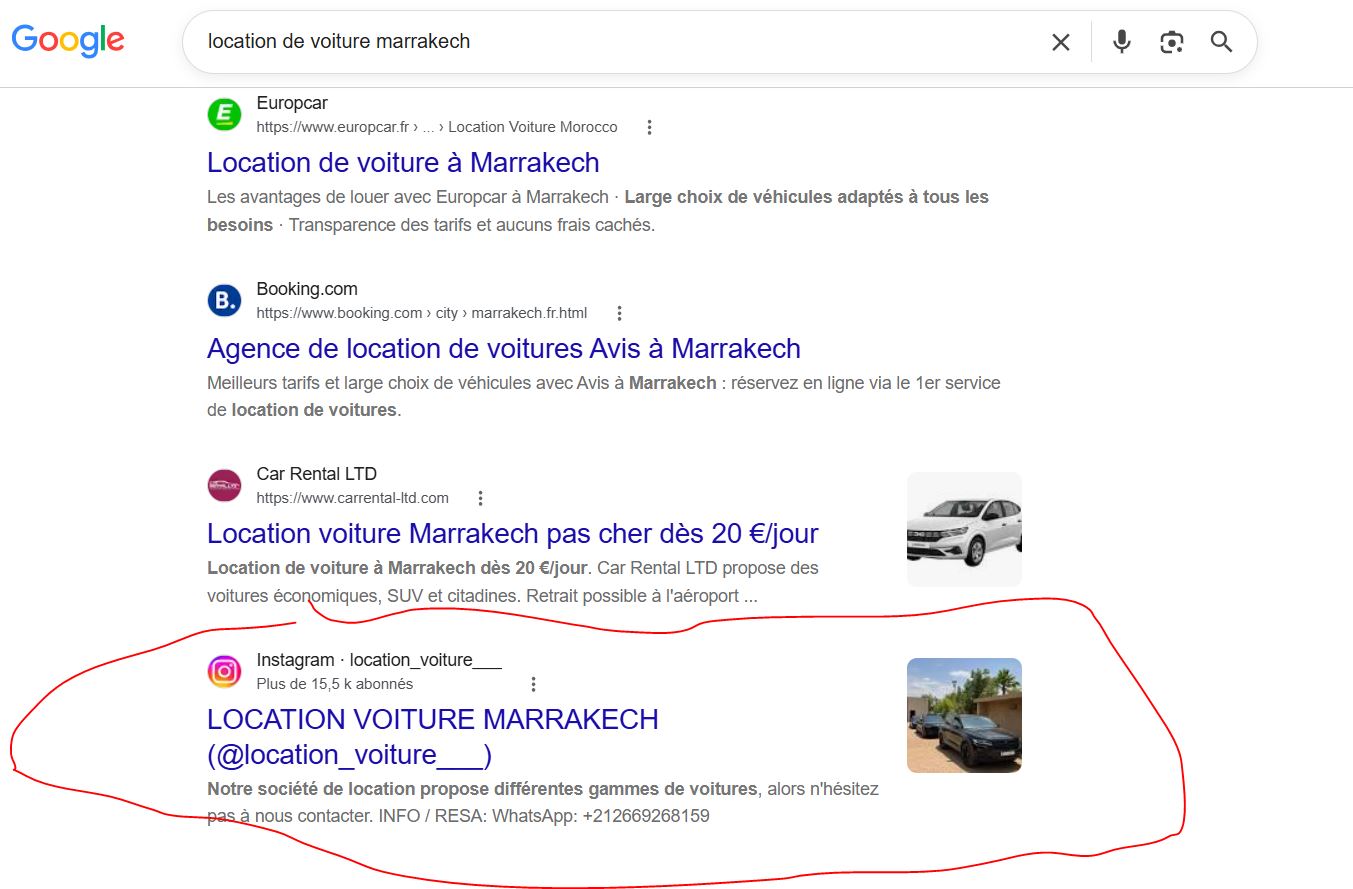Click the europcar.fr URL breadcrumb
This screenshot has height=889, width=1353.
(x=437, y=127)
